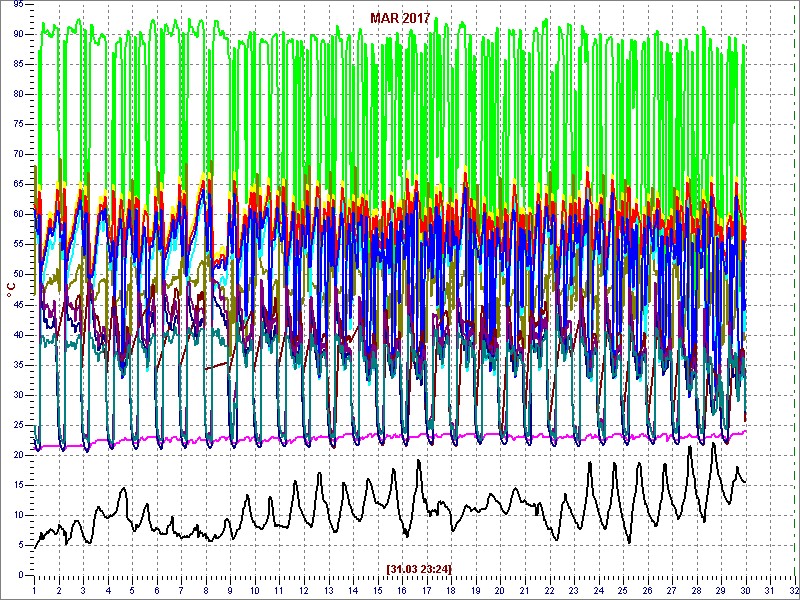This screenshot has height=600, width=800.
Task: Select day 1 on the x-axis
Action: coord(34,590)
